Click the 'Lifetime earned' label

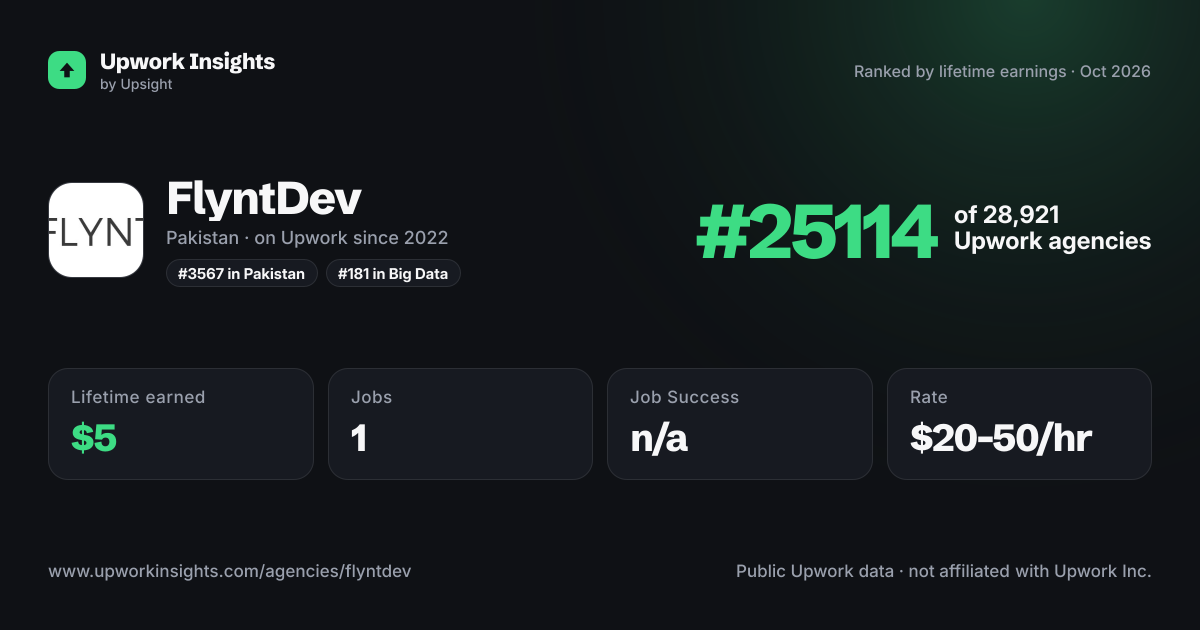click(x=138, y=397)
